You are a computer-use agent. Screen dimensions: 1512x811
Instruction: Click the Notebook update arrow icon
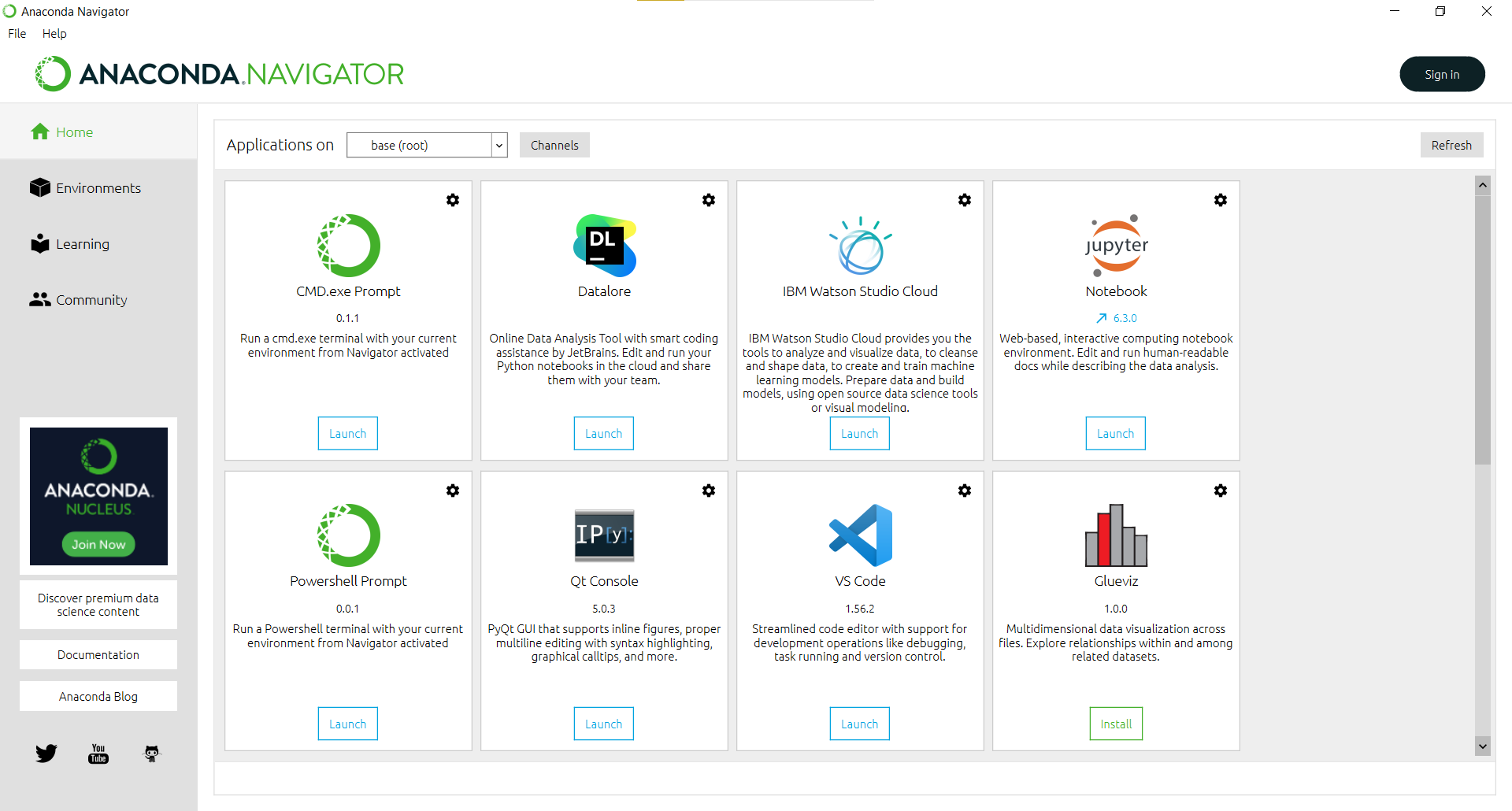pos(1102,318)
